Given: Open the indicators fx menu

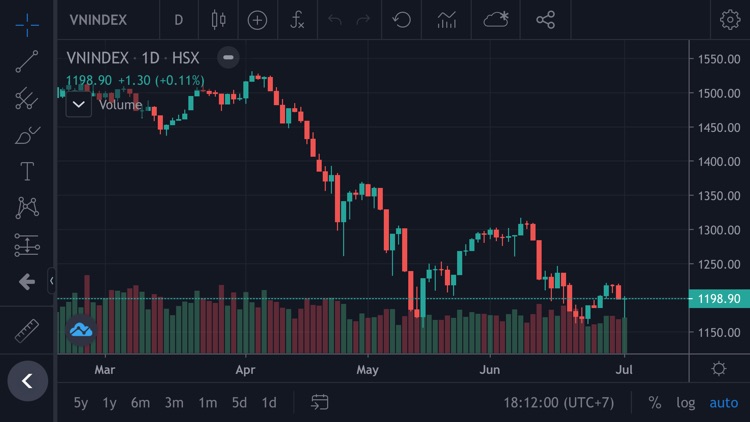Looking at the screenshot, I should 297,19.
